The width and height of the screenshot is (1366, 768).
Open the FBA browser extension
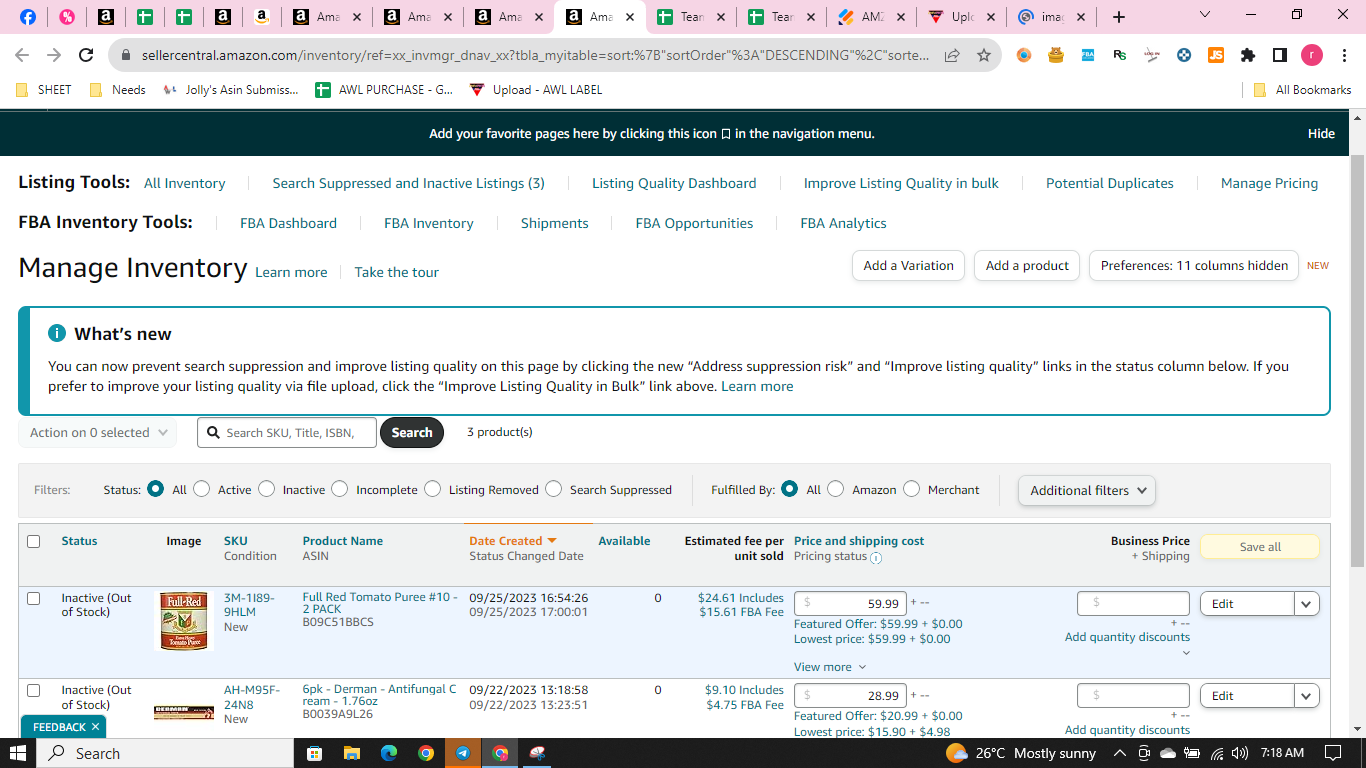pyautogui.click(x=1088, y=55)
